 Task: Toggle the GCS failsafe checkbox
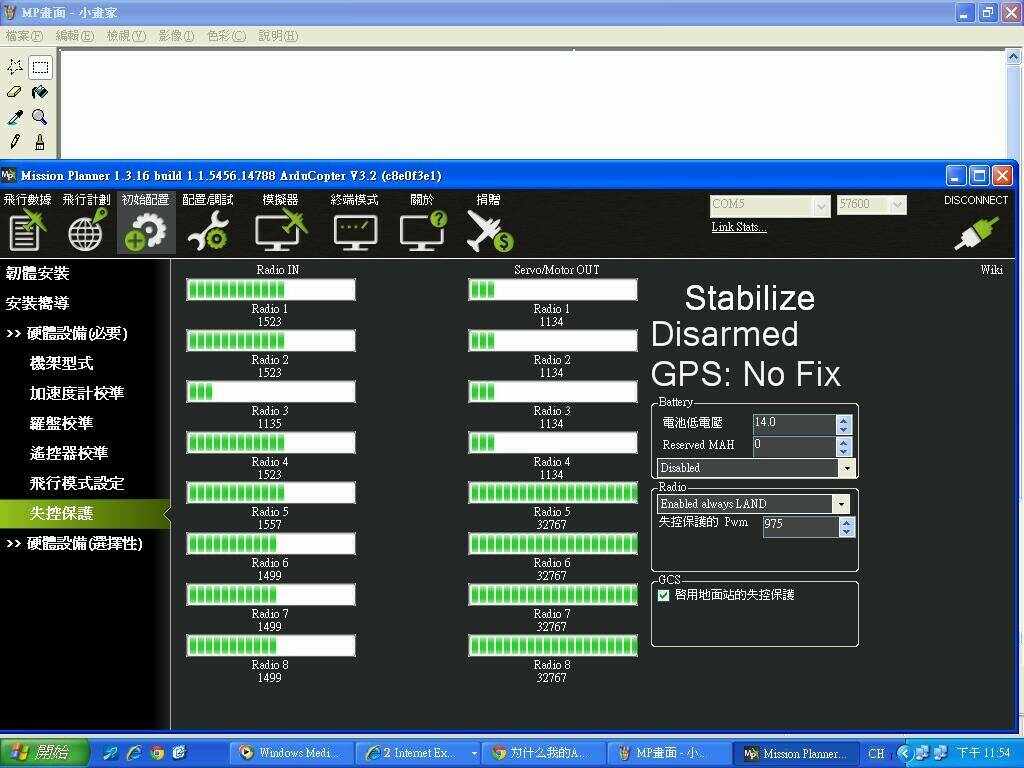click(x=663, y=595)
